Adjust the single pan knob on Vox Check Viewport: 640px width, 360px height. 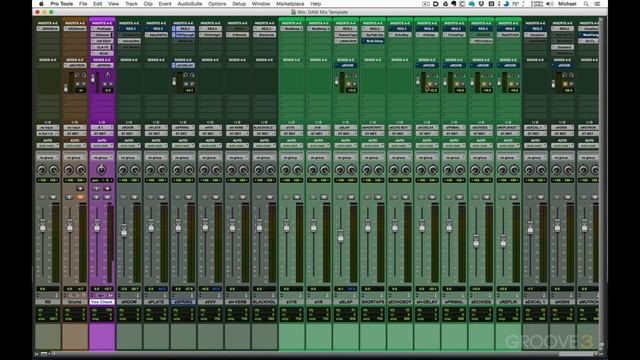pyautogui.click(x=101, y=169)
